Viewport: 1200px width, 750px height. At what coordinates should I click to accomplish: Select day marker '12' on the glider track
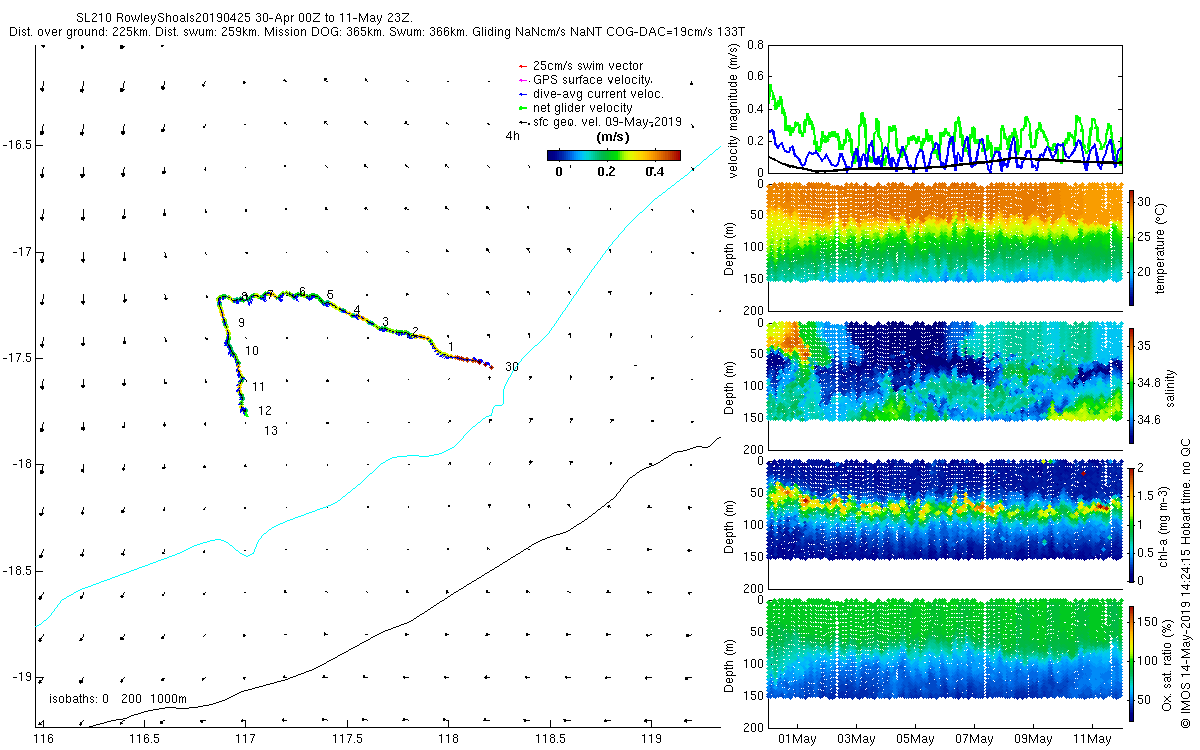coord(265,411)
